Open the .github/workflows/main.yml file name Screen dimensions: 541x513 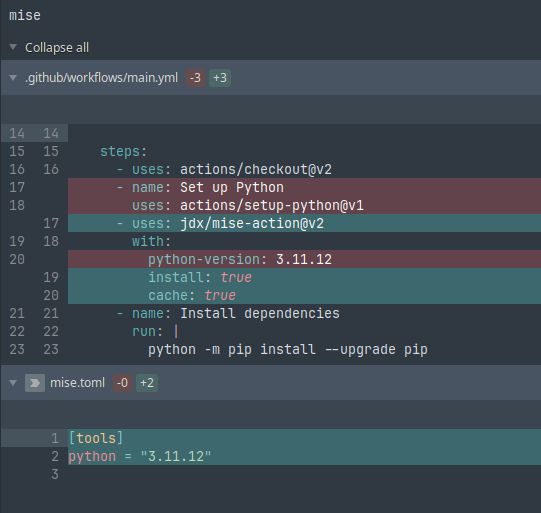click(101, 78)
